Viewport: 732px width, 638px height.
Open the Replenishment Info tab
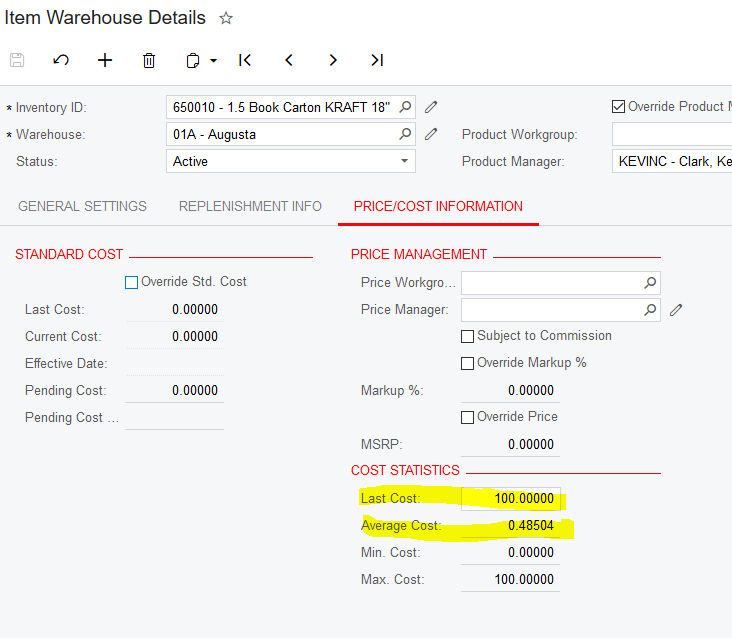click(x=250, y=207)
